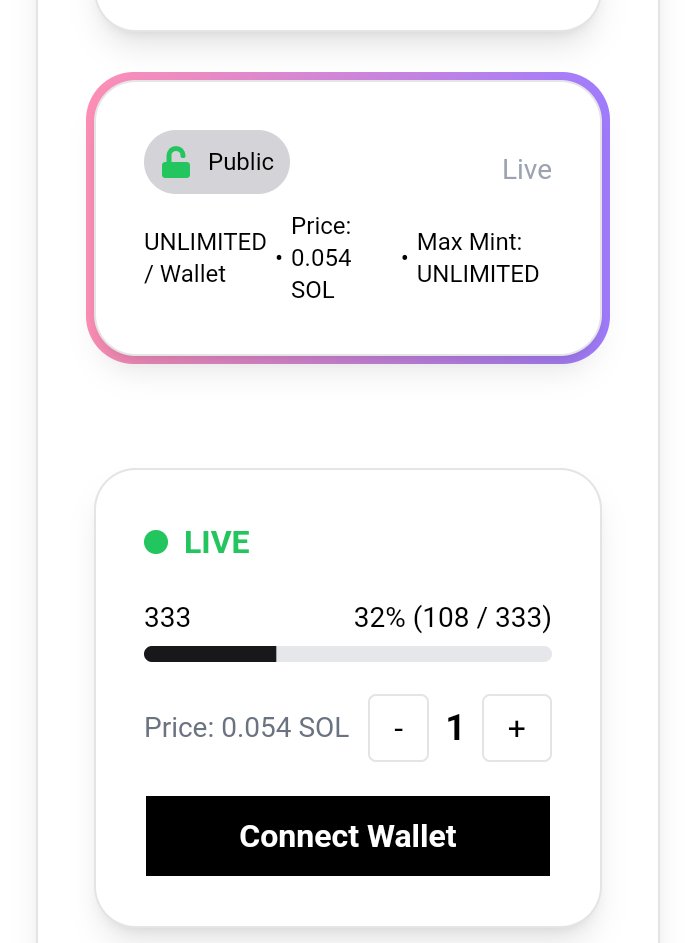Click the Price 0.054 SOL text in the Public card

(x=321, y=258)
